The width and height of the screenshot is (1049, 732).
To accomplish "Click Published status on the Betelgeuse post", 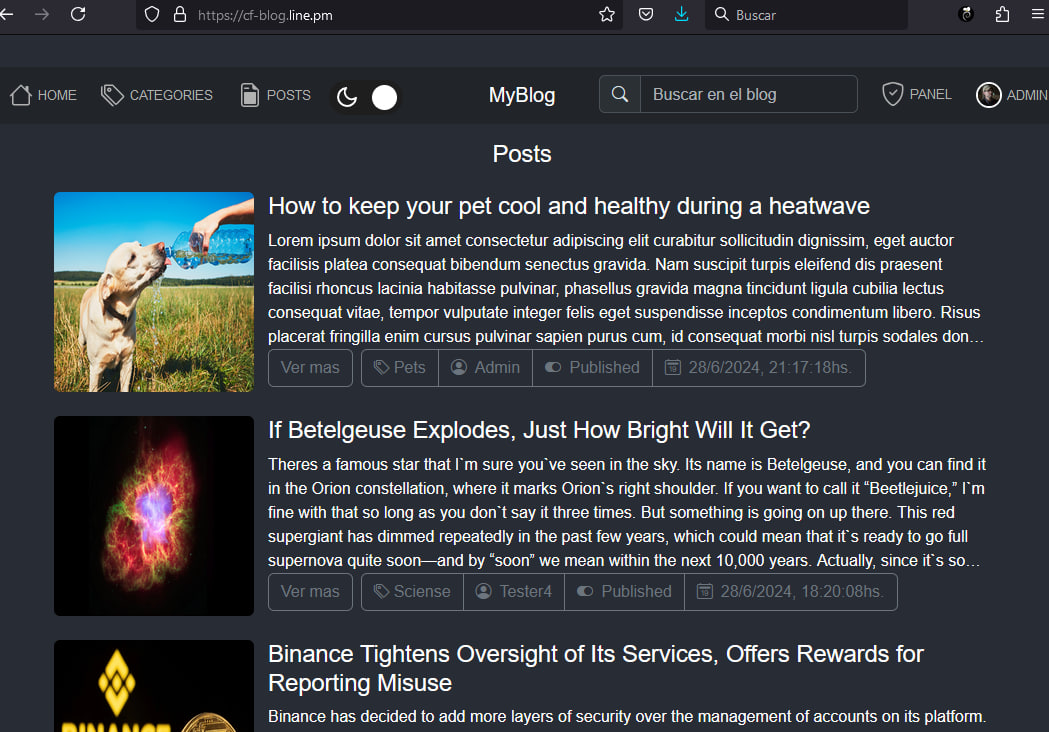I will click(x=624, y=591).
